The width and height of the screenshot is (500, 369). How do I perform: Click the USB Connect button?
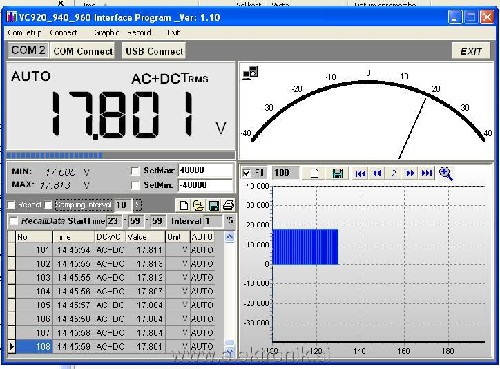(x=154, y=51)
